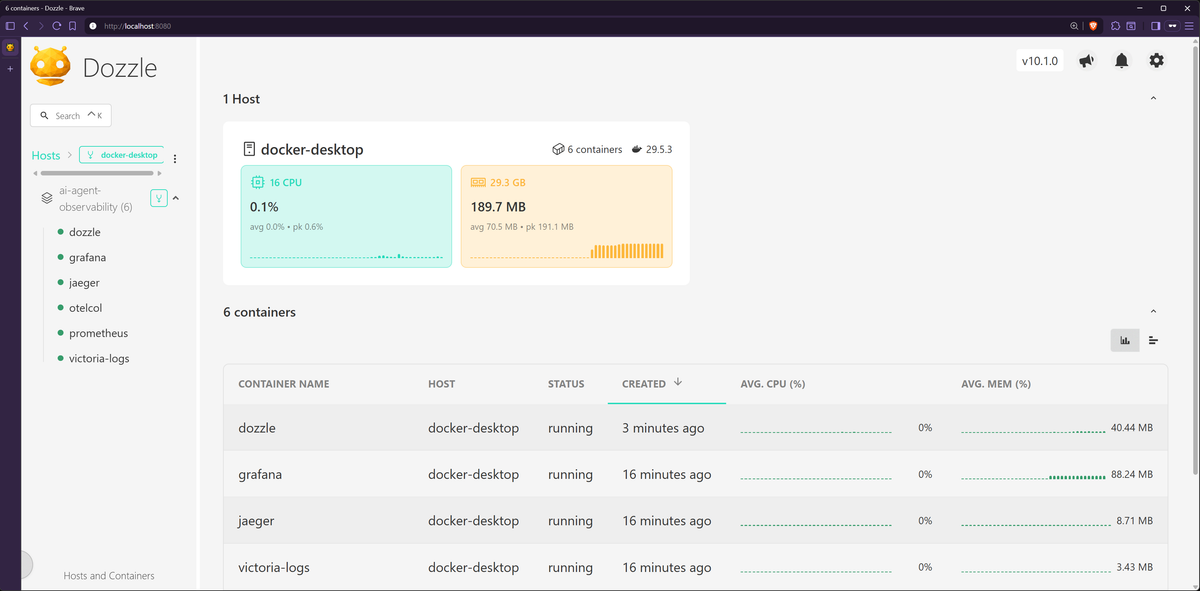1200x591 pixels.
Task: Click the ai-agent-observability stack layers icon
Action: 47,198
